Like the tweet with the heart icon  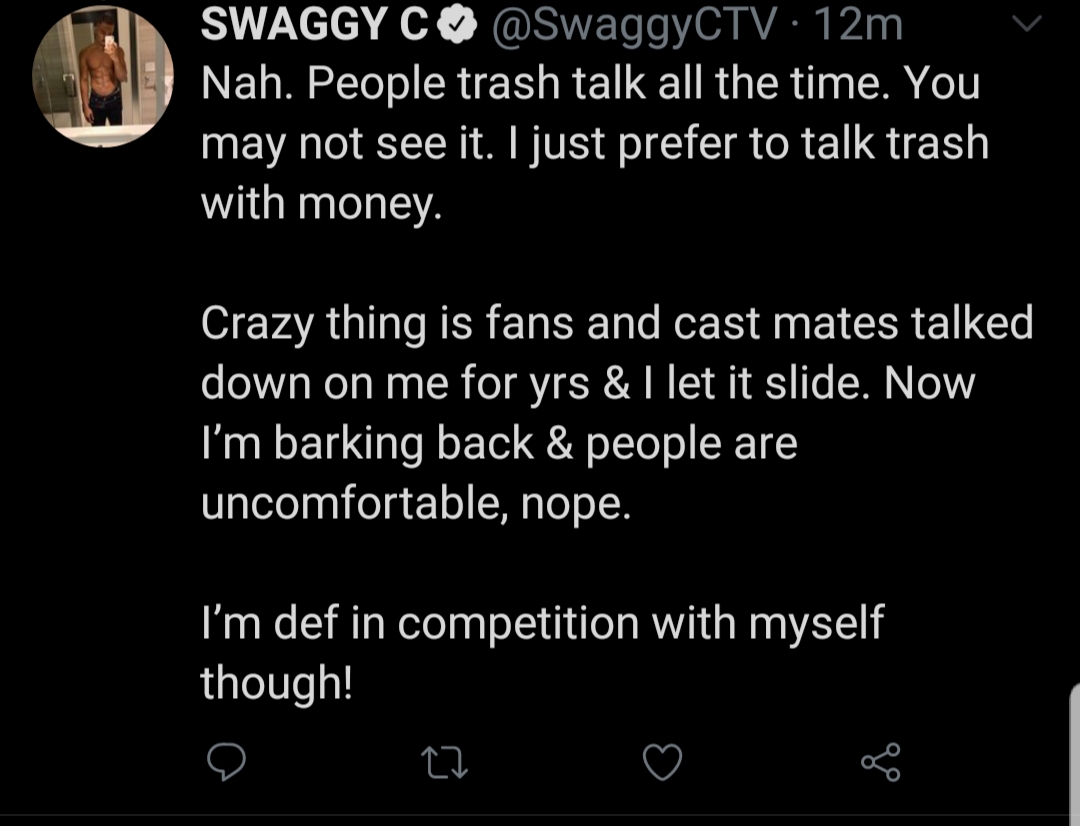click(x=663, y=762)
